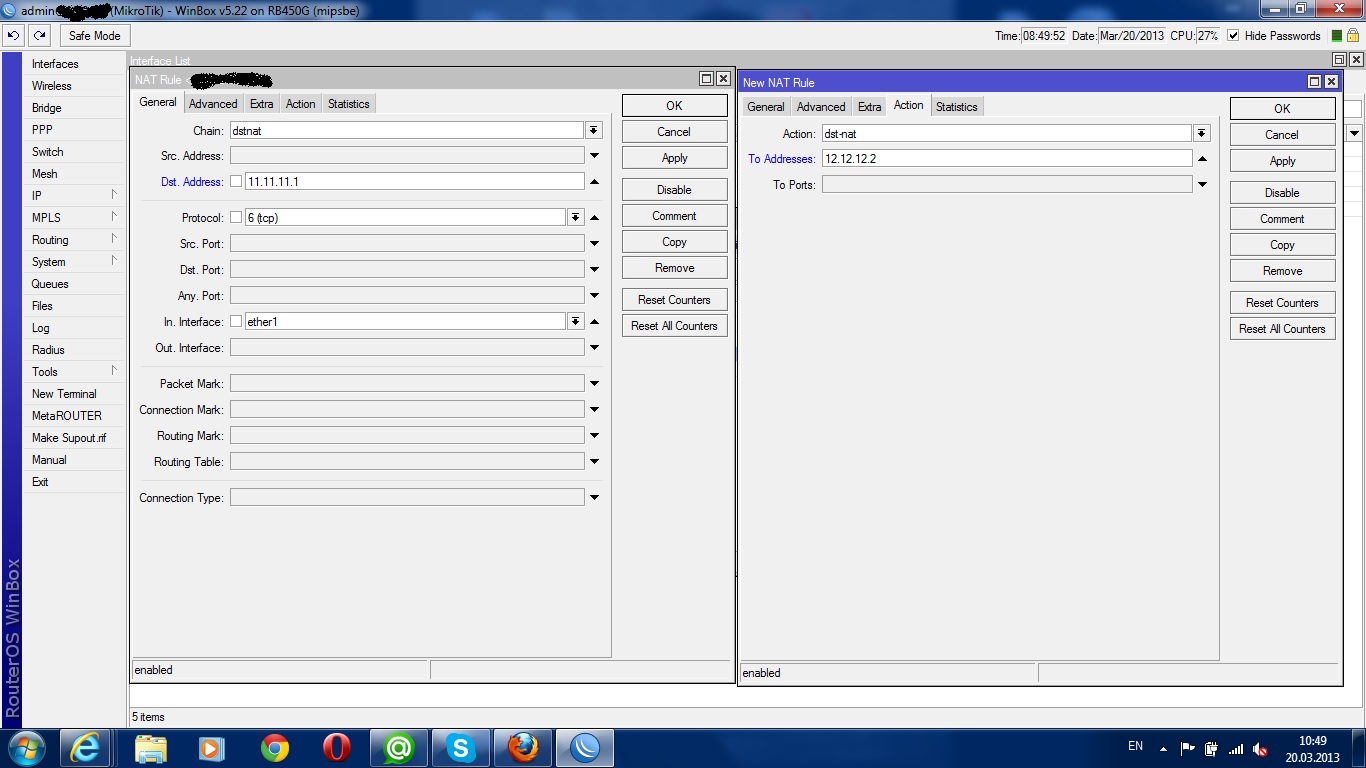The image size is (1366, 768).
Task: Tick the invert checkbox beside Protocol
Action: (236, 217)
